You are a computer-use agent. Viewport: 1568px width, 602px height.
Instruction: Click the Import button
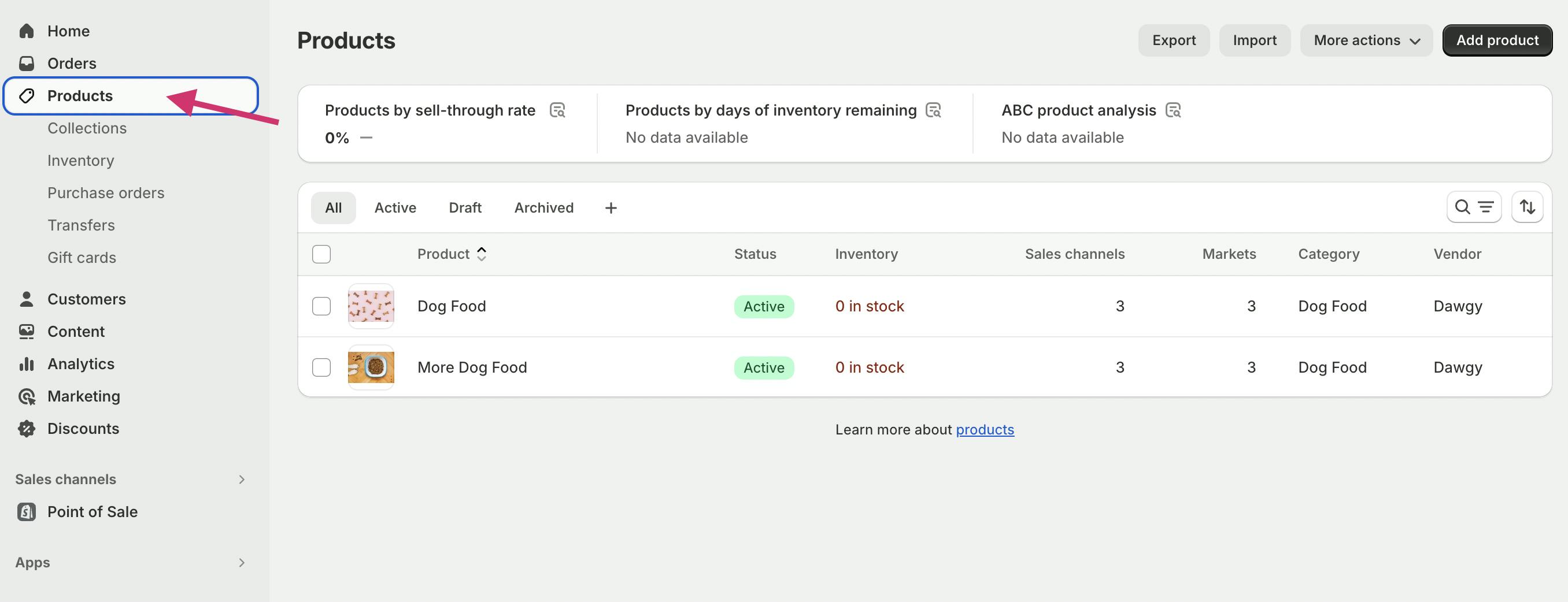[x=1255, y=40]
